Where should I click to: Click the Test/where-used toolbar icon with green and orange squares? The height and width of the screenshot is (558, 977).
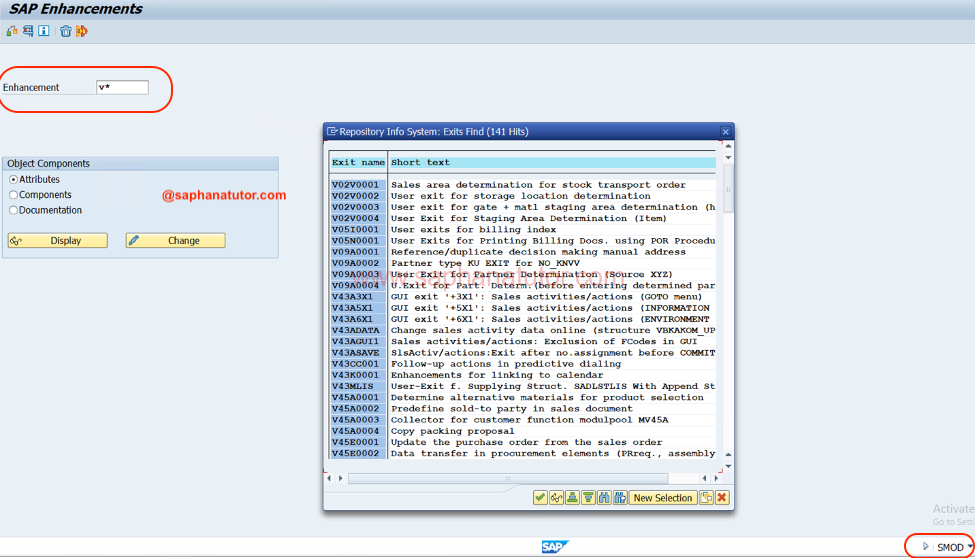(x=12, y=31)
